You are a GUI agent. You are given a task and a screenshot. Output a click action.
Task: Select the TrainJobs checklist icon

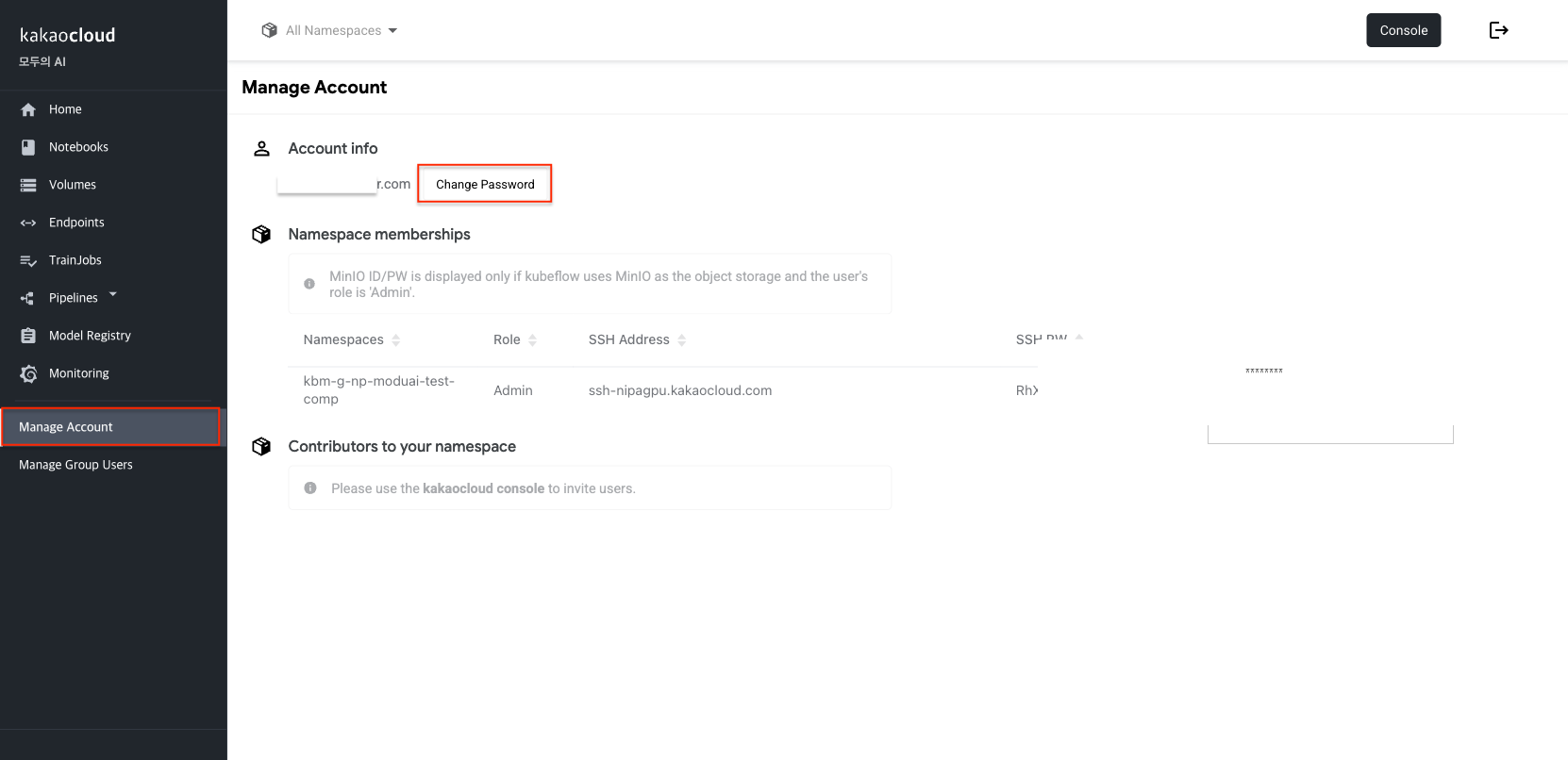click(28, 260)
